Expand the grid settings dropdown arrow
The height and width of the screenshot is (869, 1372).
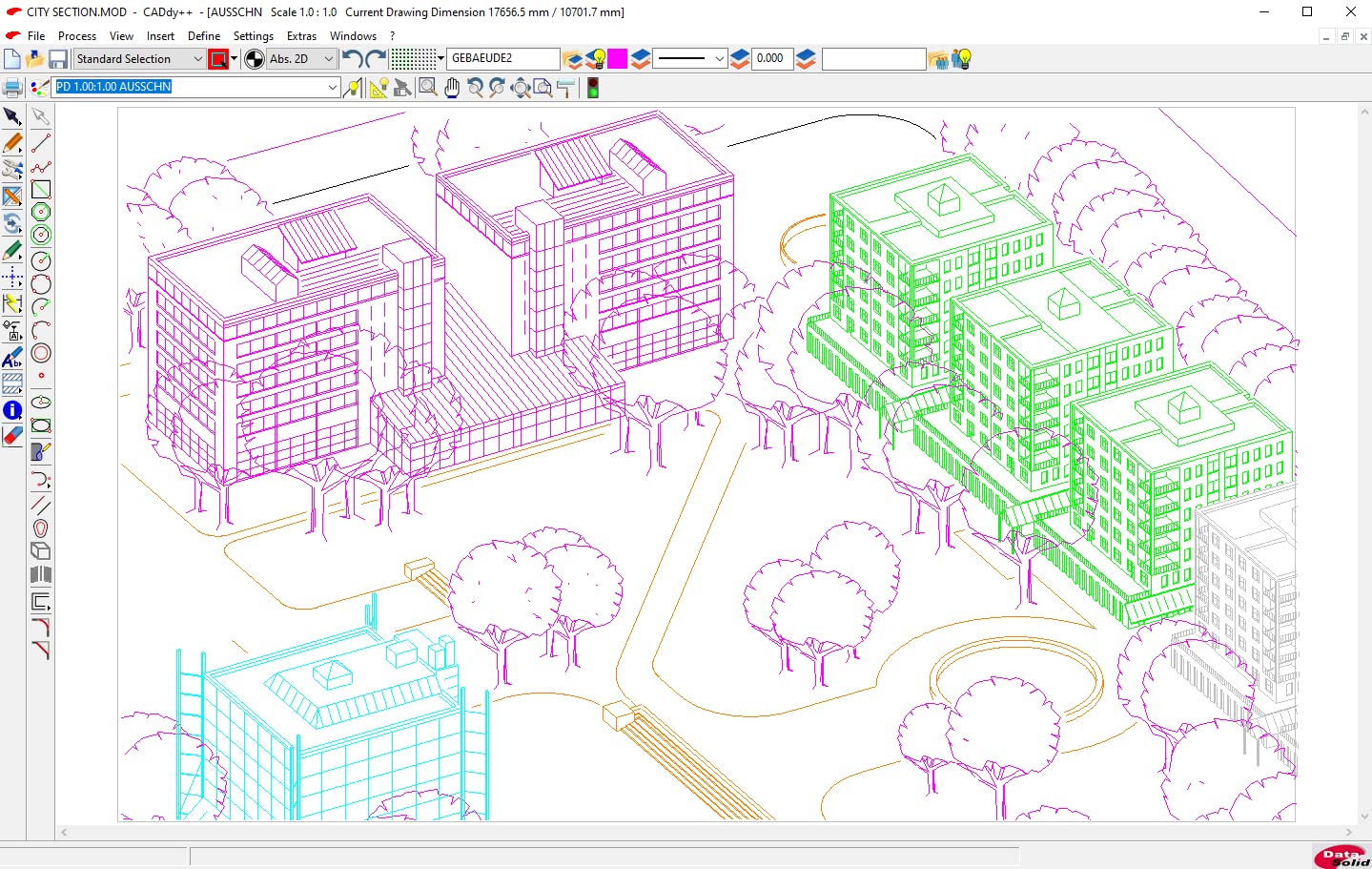tap(440, 59)
